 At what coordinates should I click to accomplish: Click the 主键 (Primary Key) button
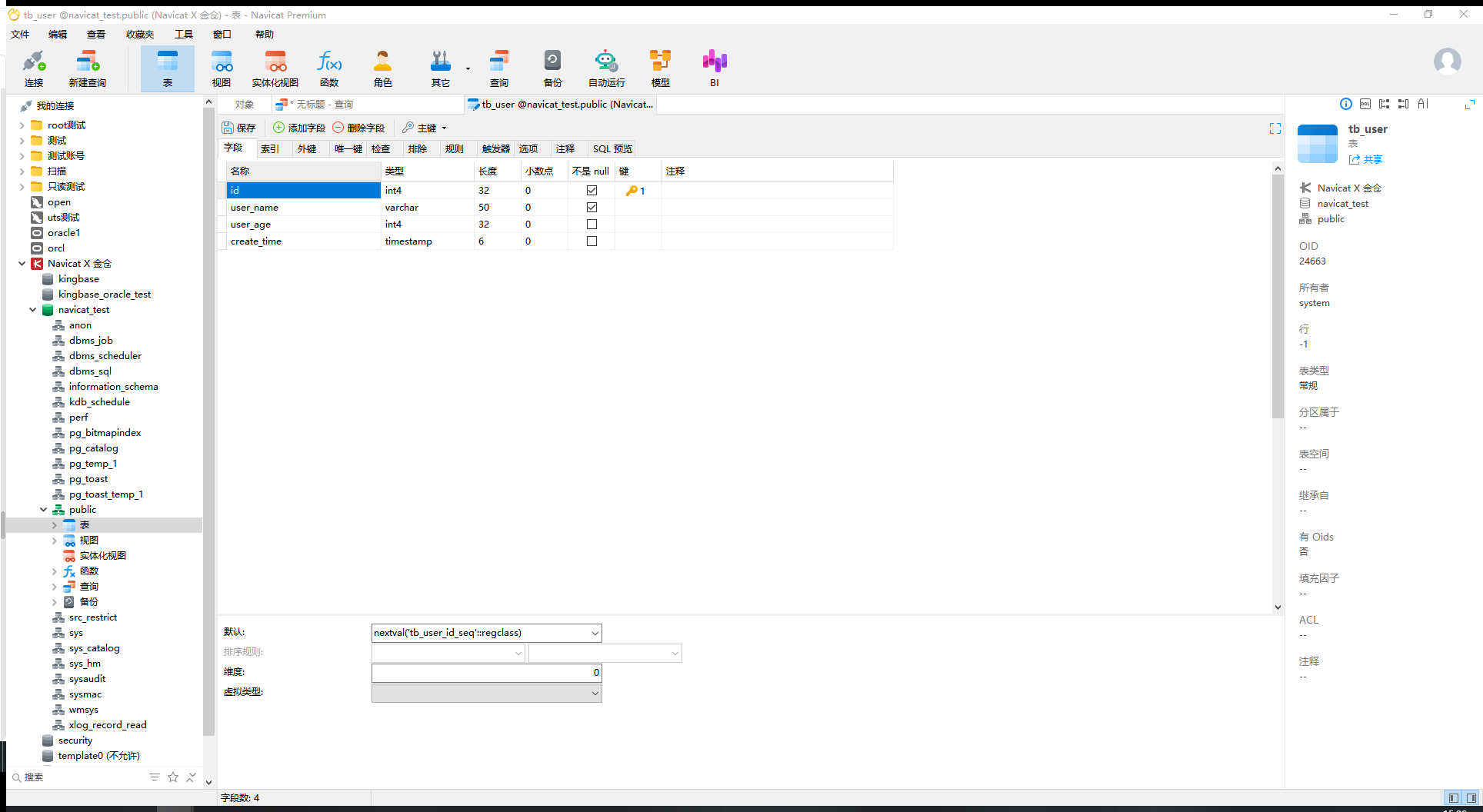pyautogui.click(x=419, y=128)
